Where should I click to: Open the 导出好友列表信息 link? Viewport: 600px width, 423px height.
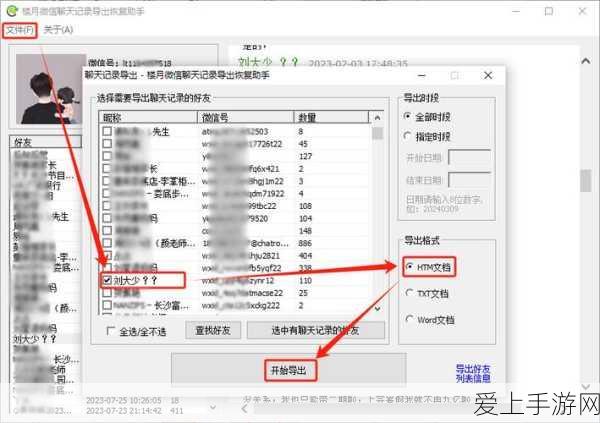pos(473,374)
